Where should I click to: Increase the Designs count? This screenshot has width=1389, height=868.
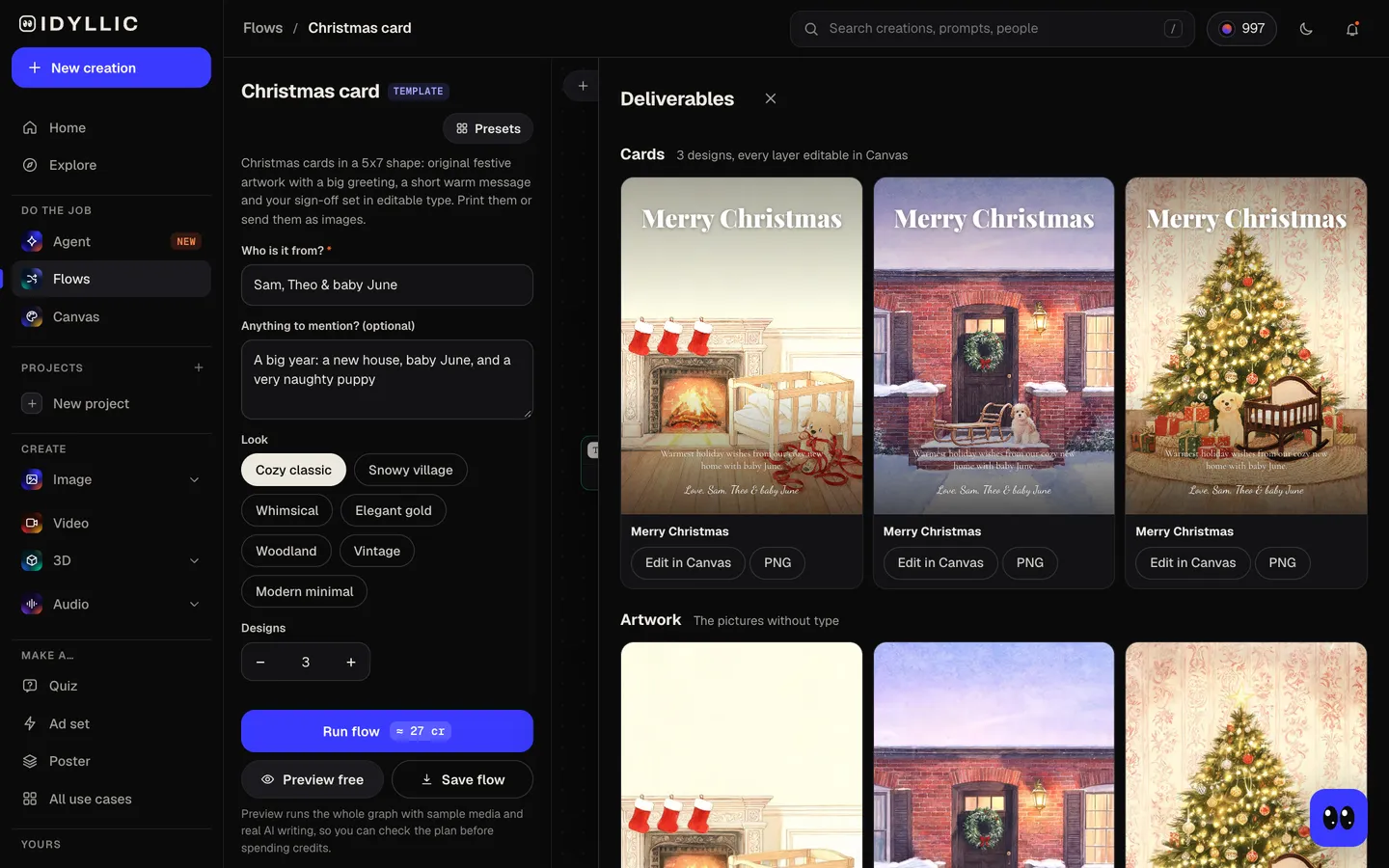tap(351, 662)
